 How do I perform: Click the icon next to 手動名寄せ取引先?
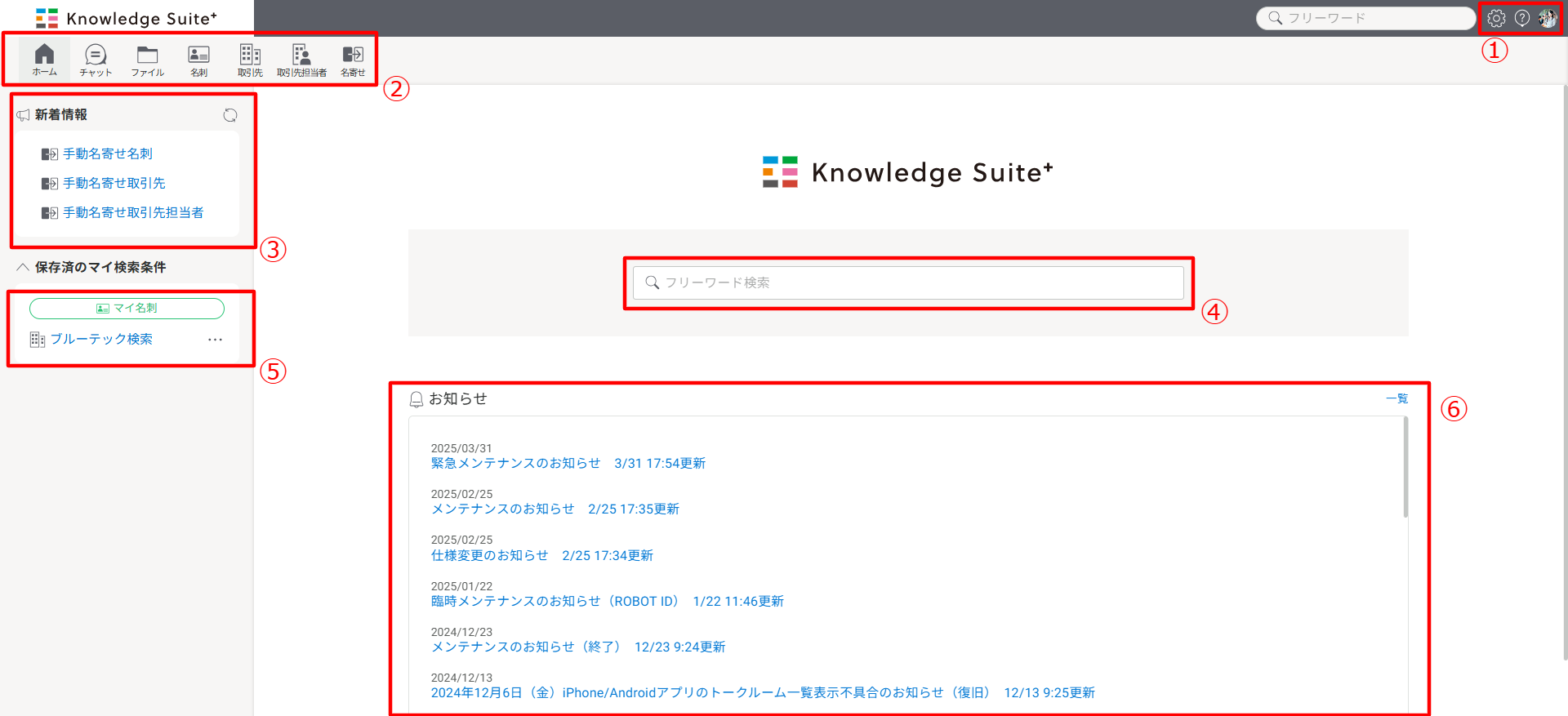(x=50, y=184)
